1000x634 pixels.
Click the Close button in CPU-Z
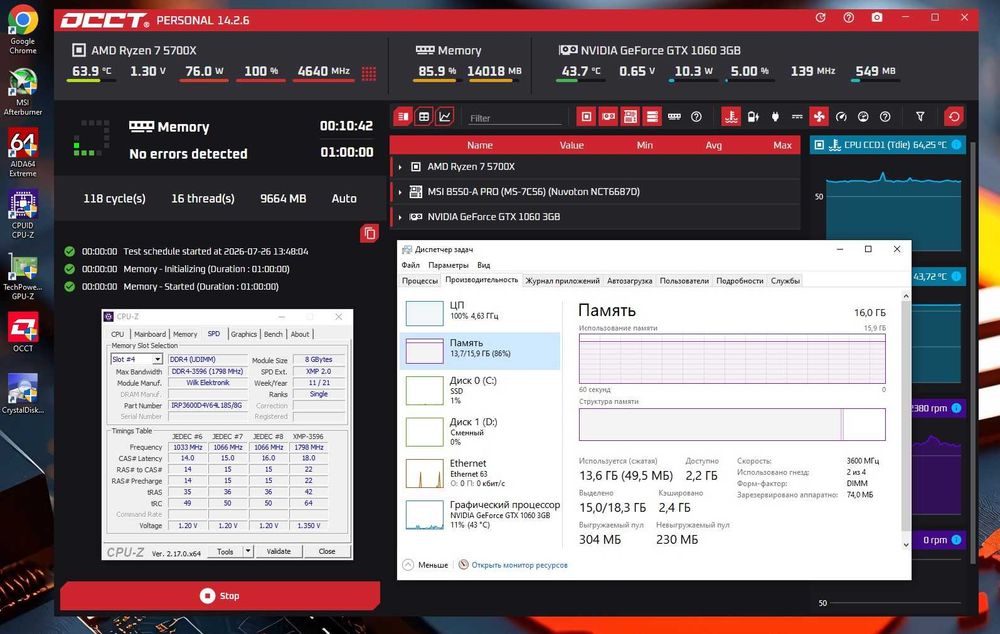(x=327, y=551)
